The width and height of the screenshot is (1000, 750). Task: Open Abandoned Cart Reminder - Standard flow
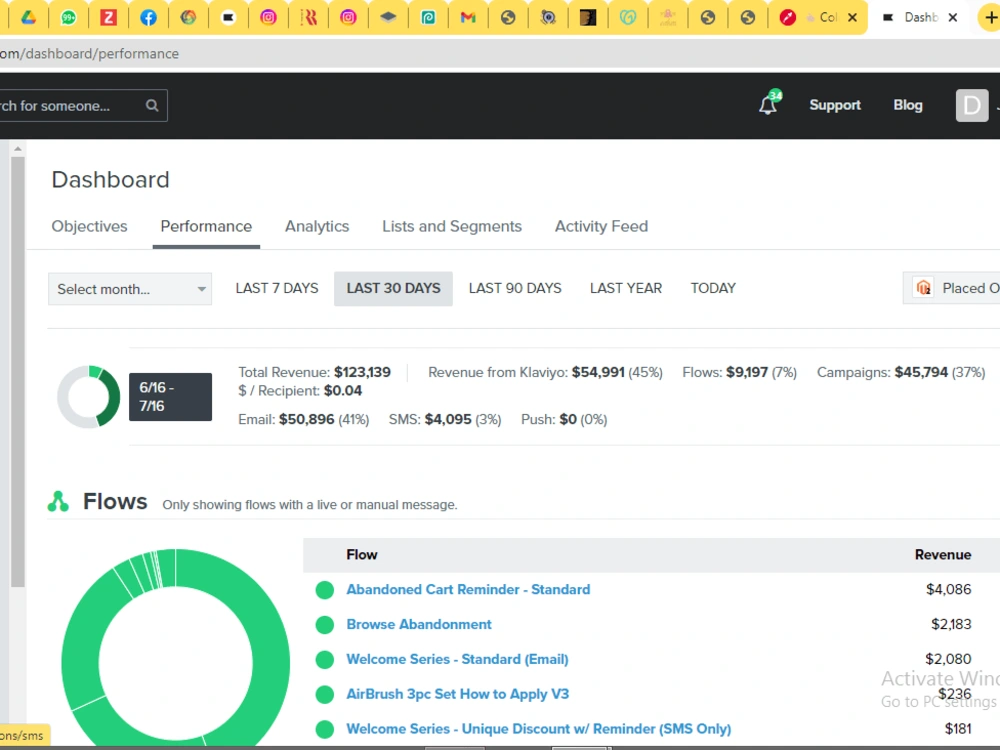468,590
